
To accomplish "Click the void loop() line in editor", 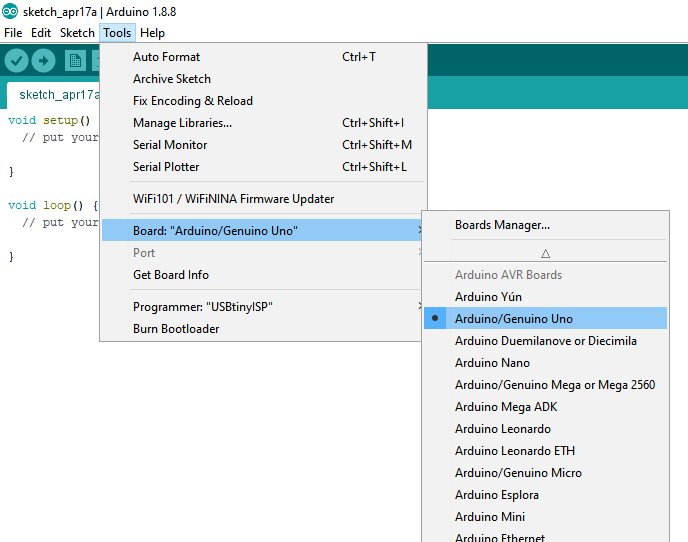I will 53,205.
